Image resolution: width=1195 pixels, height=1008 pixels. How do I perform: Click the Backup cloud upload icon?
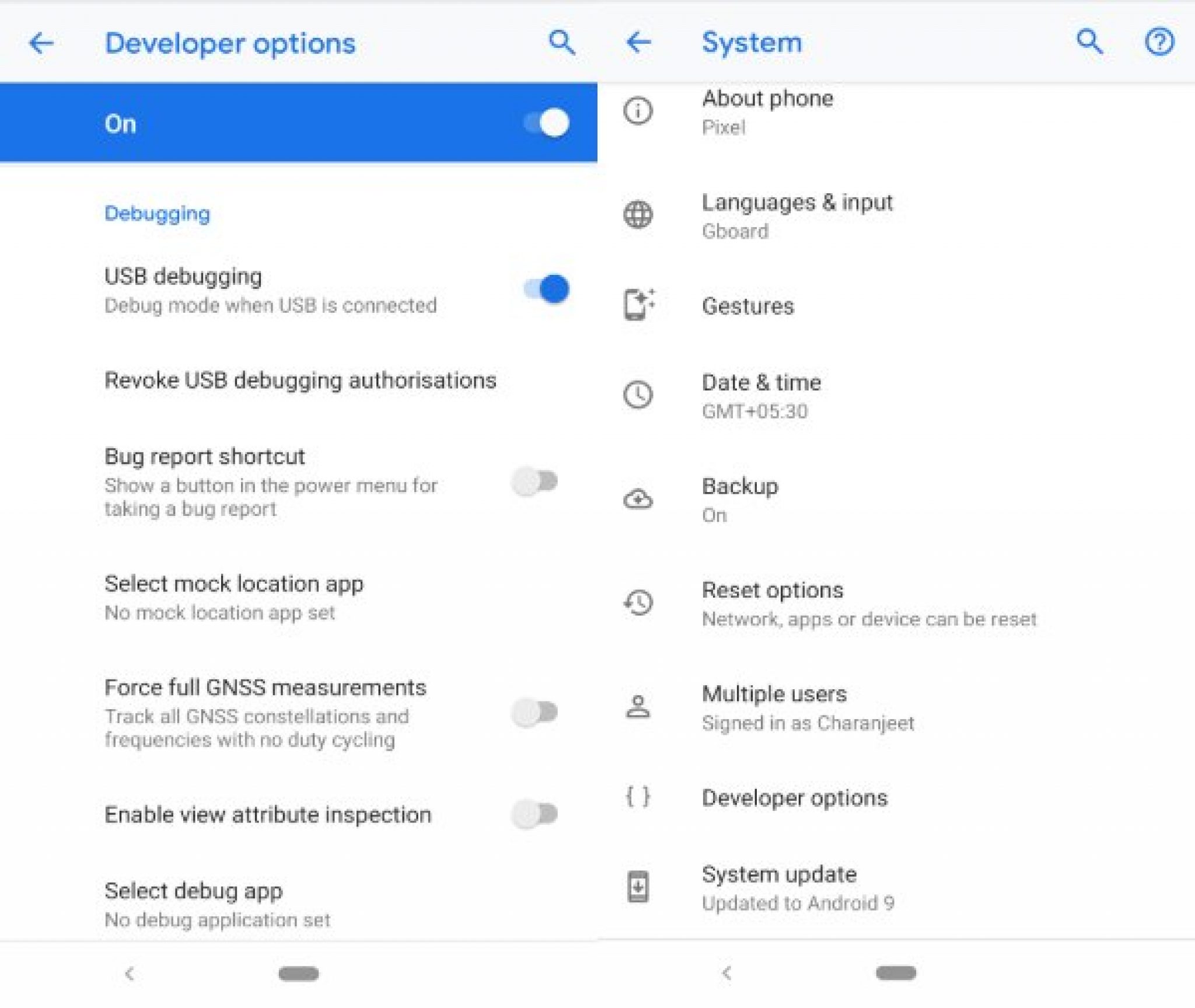tap(639, 490)
